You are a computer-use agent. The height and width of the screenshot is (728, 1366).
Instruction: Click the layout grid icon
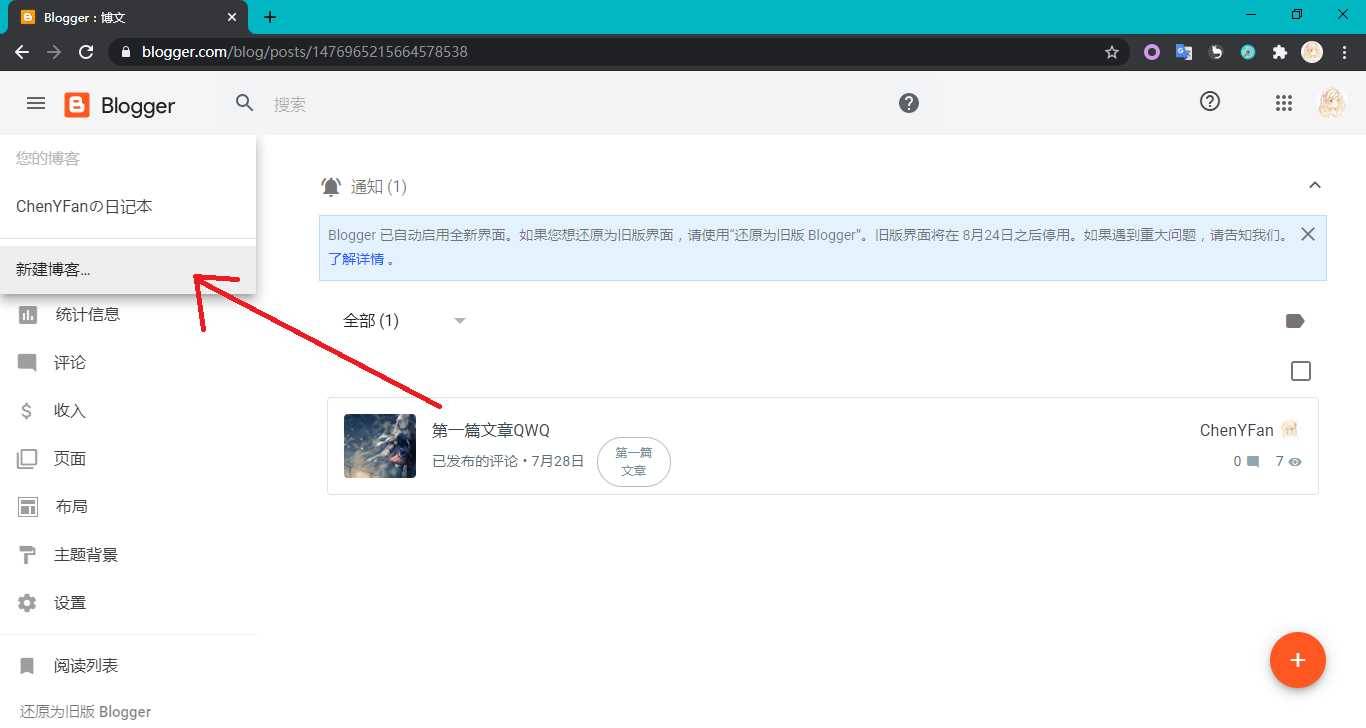pyautogui.click(x=28, y=506)
